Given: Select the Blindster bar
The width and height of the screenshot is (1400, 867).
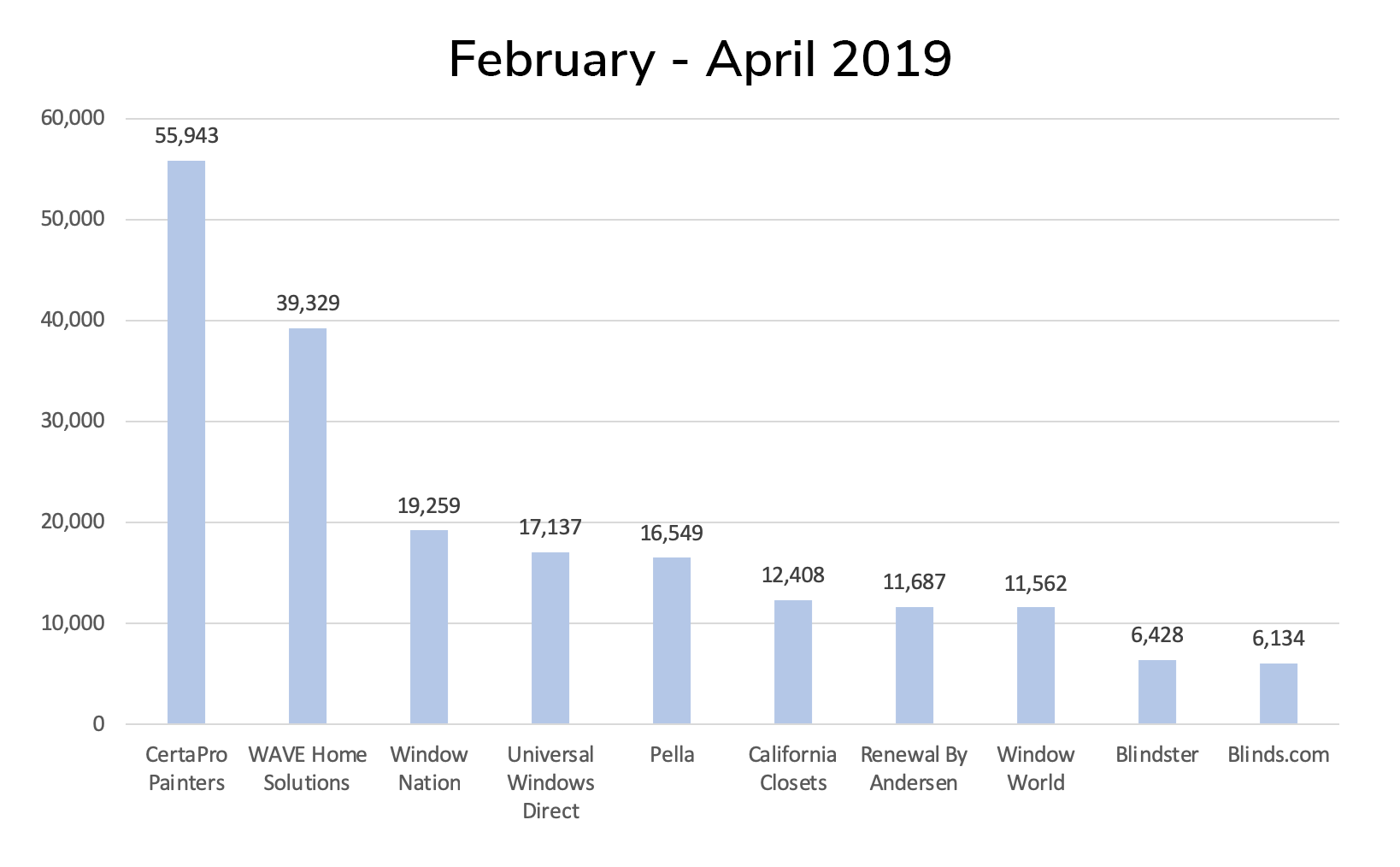Looking at the screenshot, I should [1157, 692].
